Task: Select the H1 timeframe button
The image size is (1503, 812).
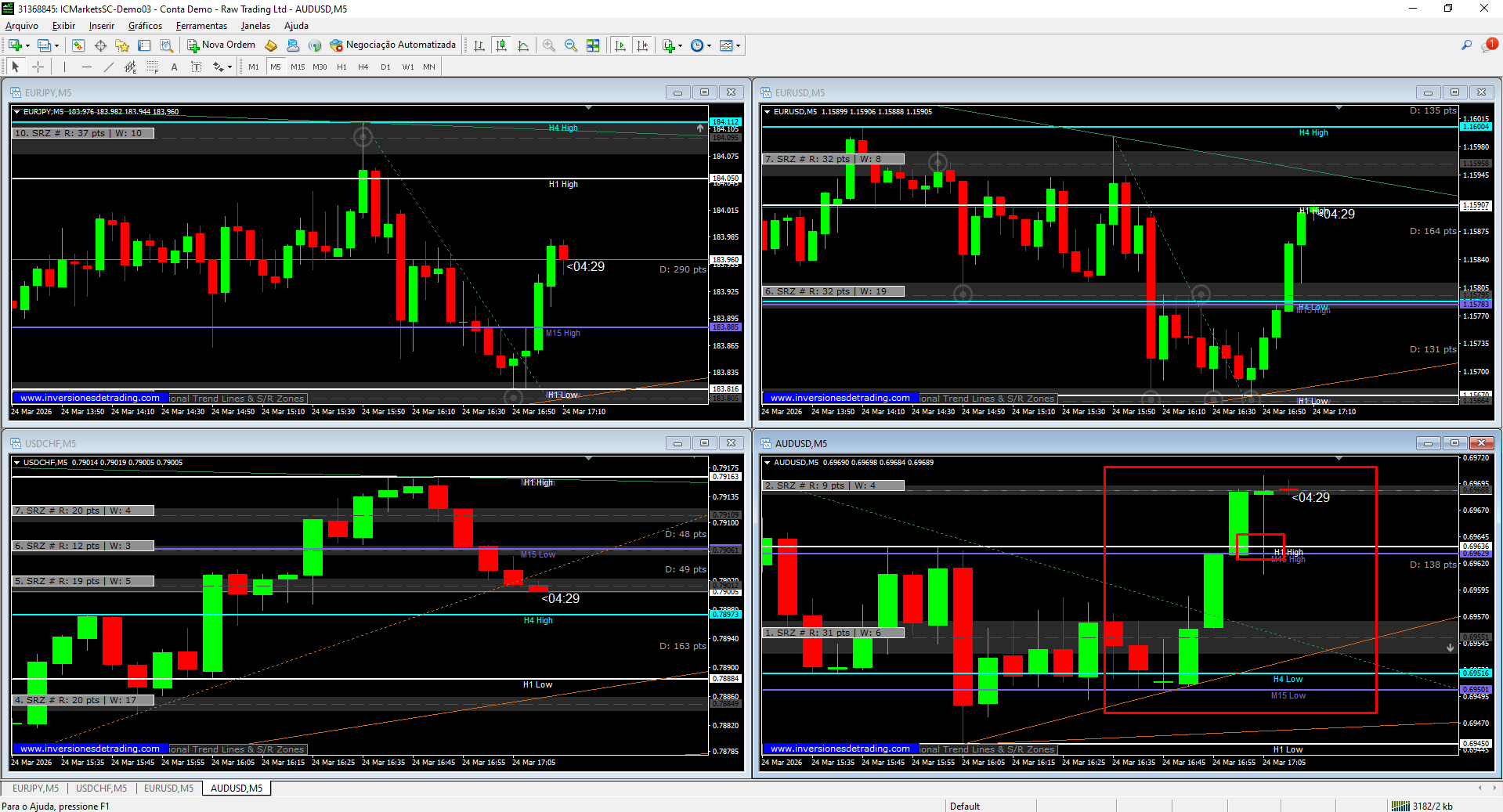Action: tap(341, 67)
